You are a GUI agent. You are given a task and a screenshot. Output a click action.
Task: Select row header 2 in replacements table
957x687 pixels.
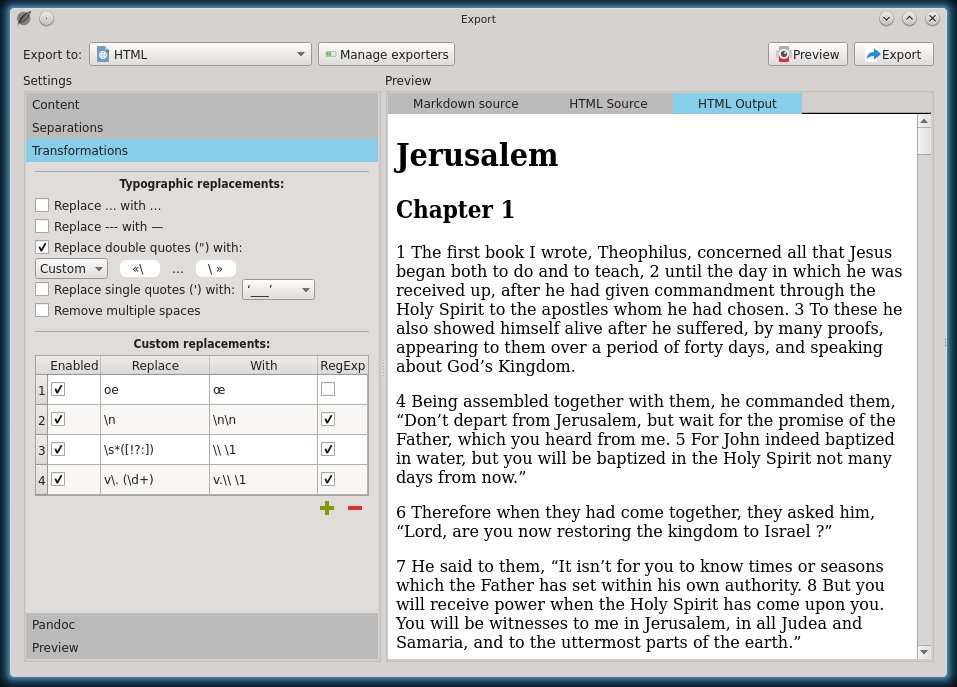pyautogui.click(x=42, y=419)
